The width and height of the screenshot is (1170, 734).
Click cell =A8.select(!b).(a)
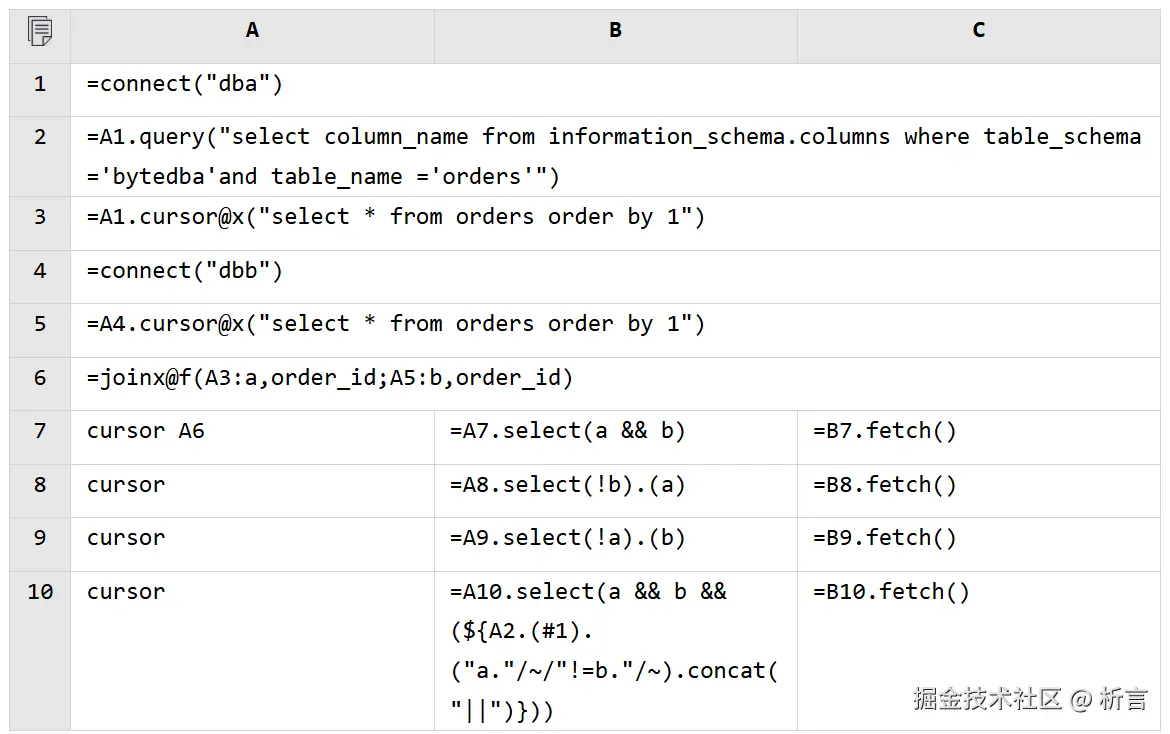pyautogui.click(x=567, y=485)
